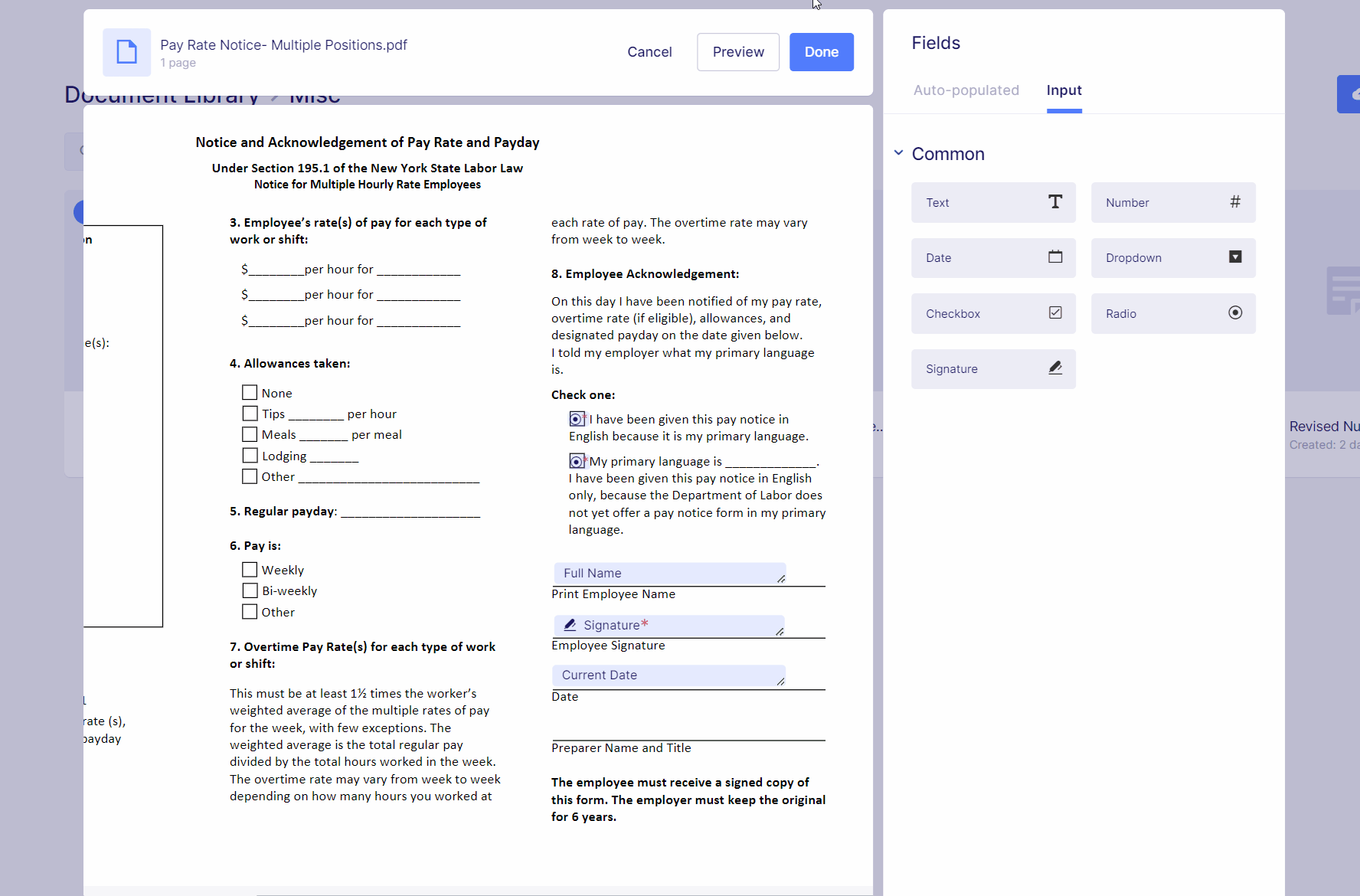
Task: Select the 'My primary language is' radio field
Action: tap(577, 461)
